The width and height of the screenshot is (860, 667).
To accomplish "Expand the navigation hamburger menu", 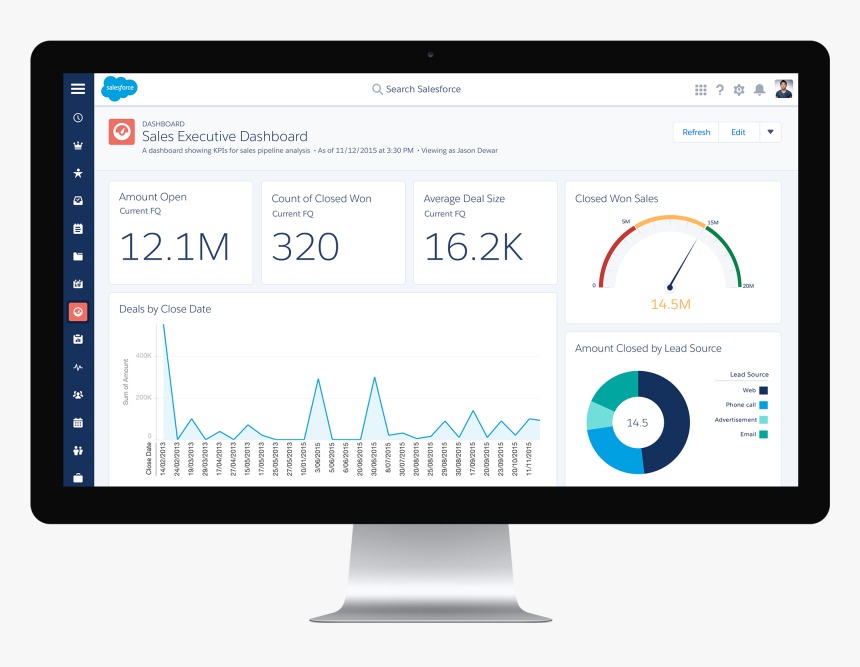I will tap(78, 88).
